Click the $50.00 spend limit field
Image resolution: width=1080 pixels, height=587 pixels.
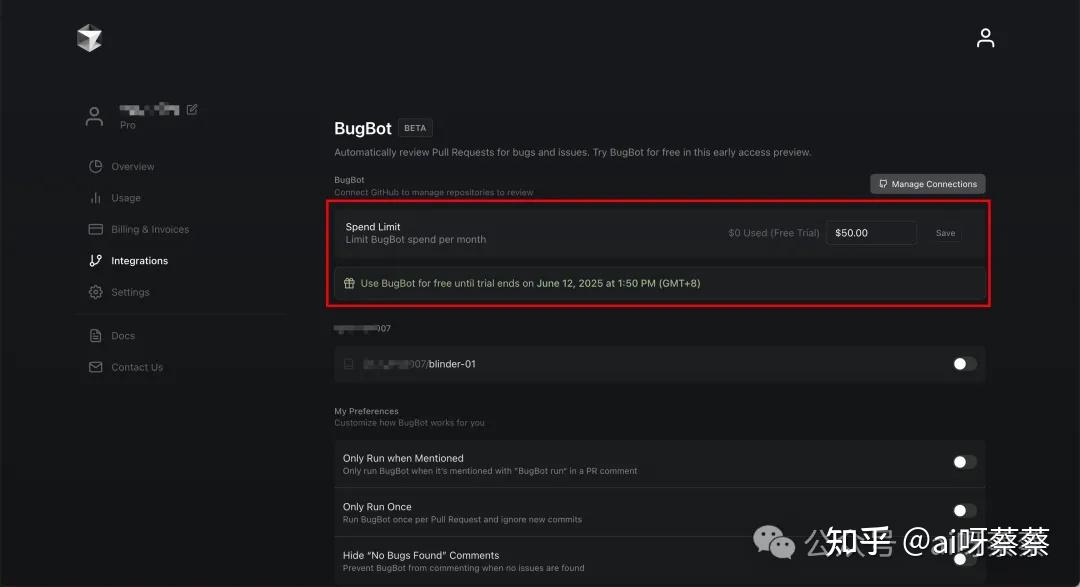[x=870, y=233]
